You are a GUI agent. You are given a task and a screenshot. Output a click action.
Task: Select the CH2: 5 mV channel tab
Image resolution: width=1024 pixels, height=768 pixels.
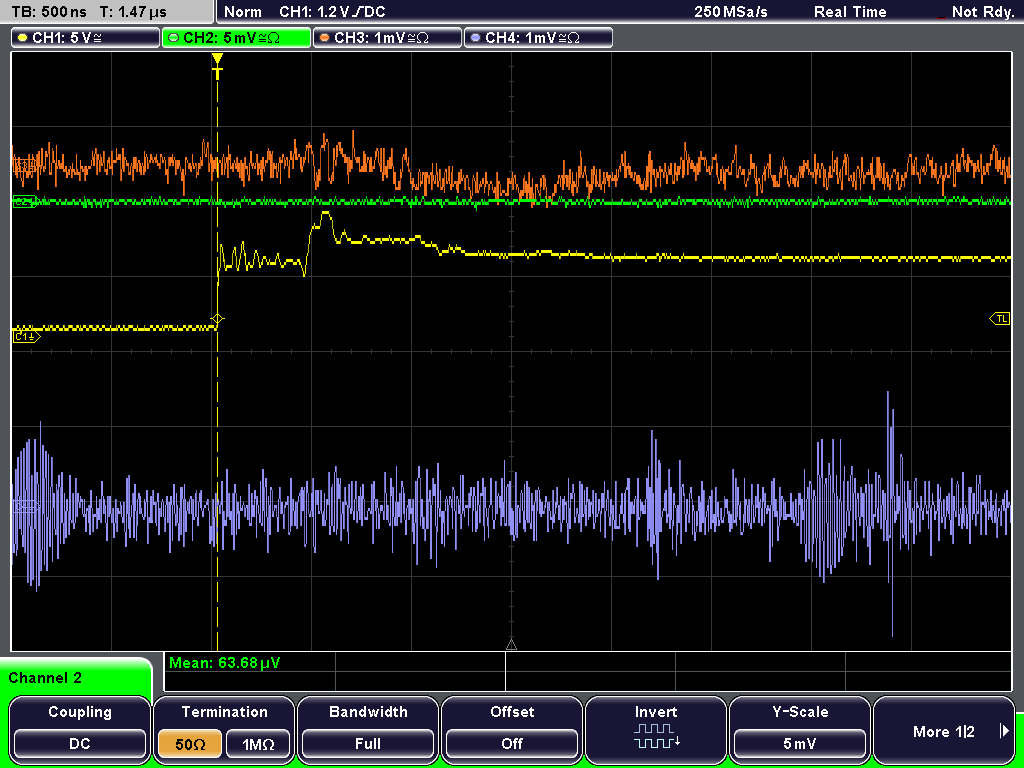(x=236, y=38)
